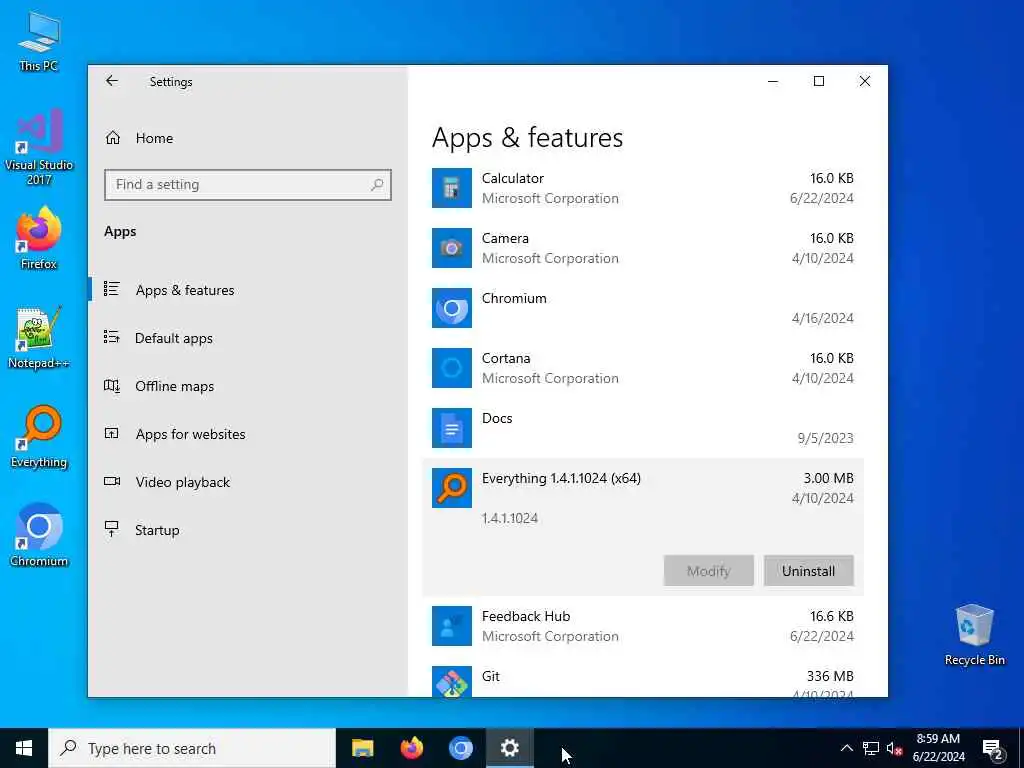Click the Docs app icon in list

(451, 428)
